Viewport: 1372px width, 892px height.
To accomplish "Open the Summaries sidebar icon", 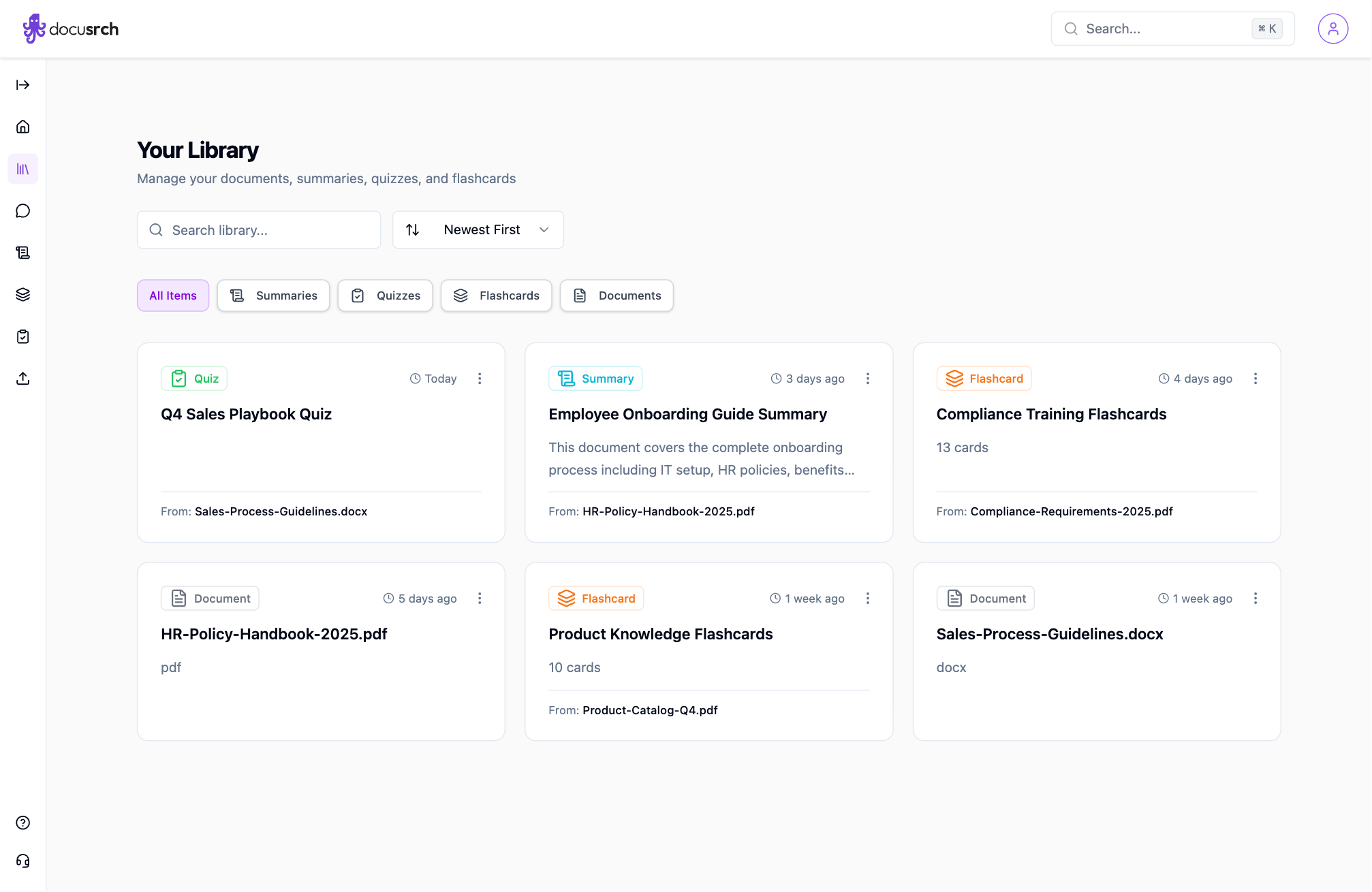I will [22, 253].
